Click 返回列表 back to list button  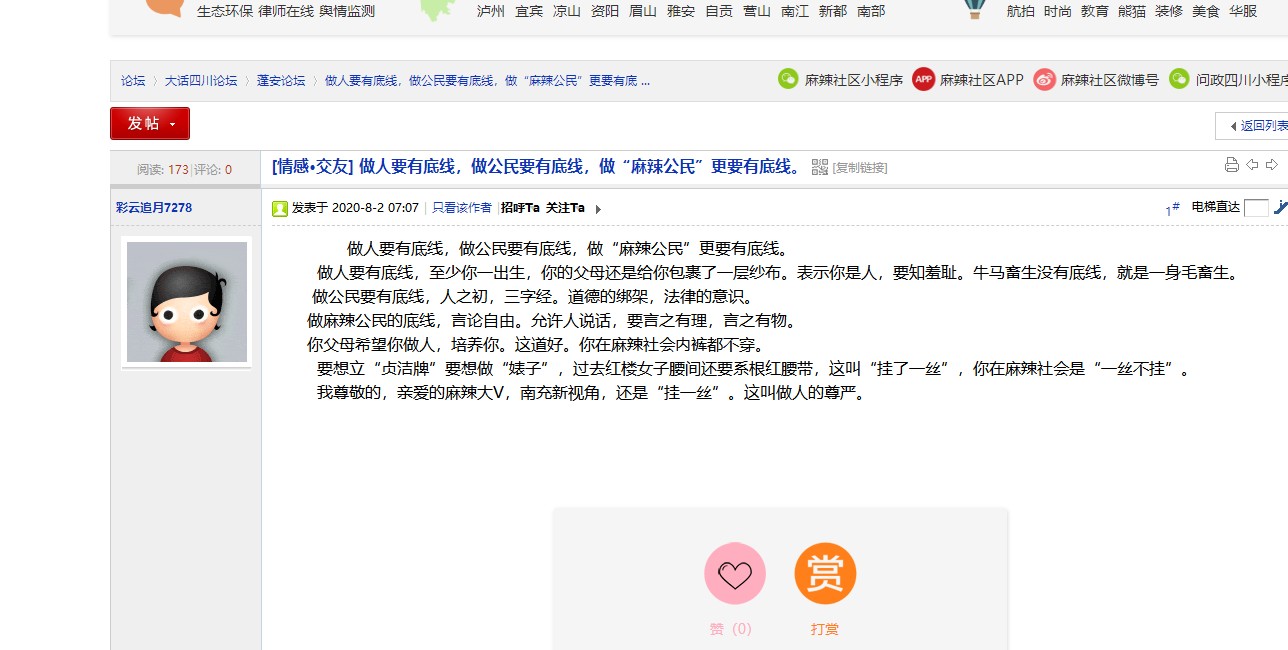point(1256,126)
